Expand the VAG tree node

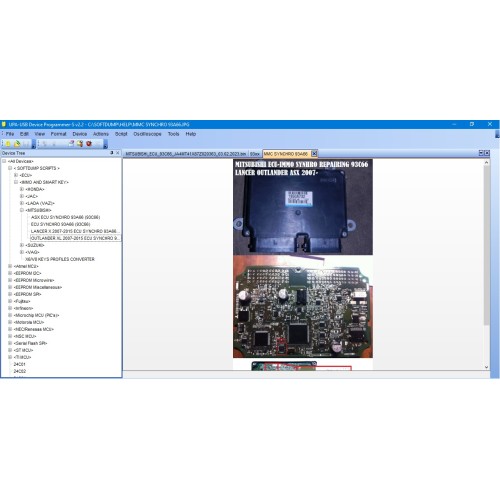(x=22, y=252)
